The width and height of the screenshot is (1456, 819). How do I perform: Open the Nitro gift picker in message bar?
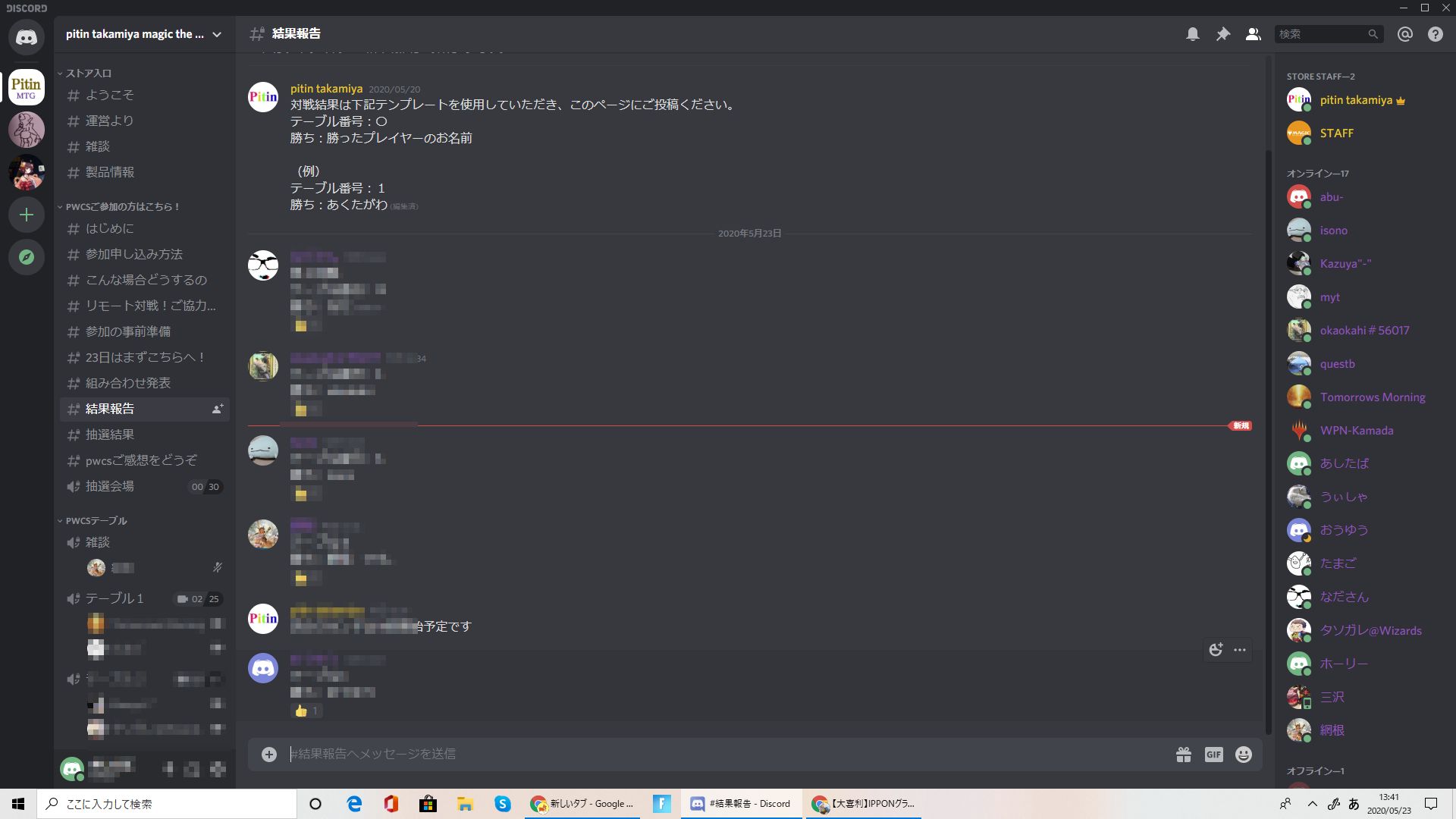[x=1184, y=754]
